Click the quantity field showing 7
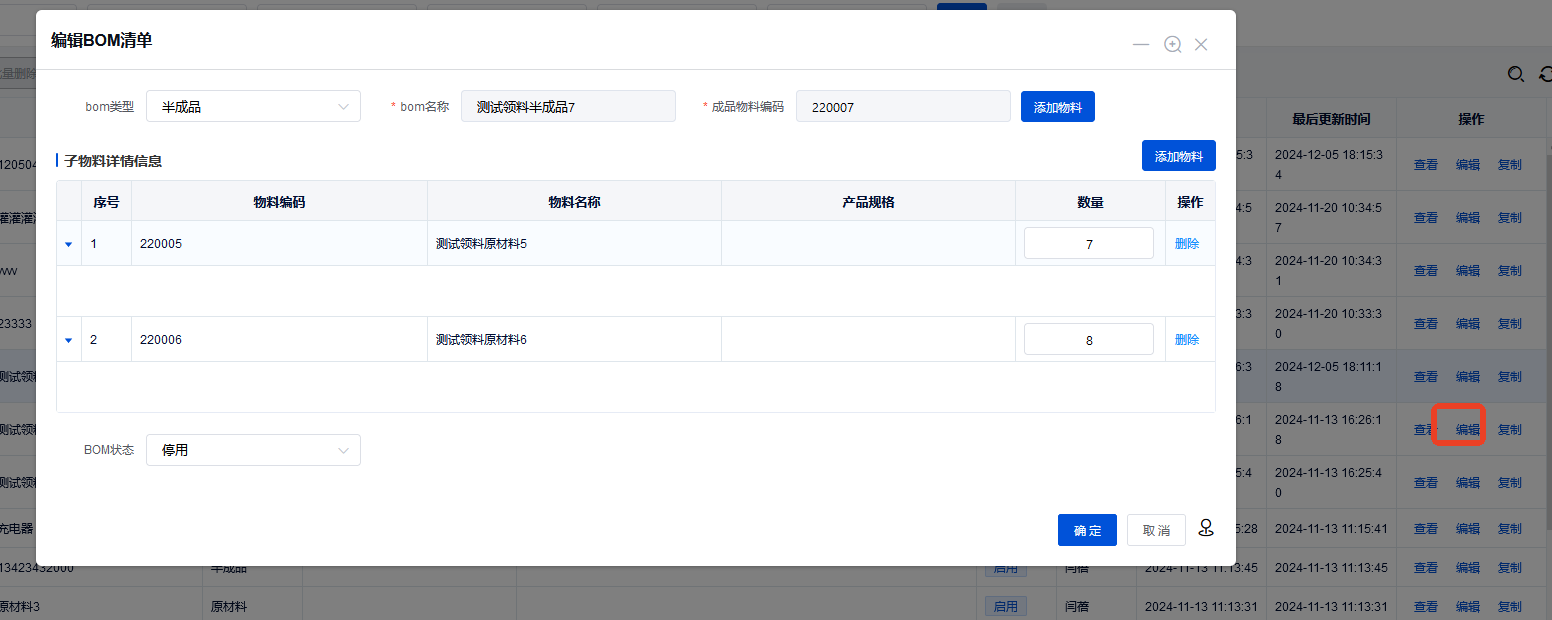 coord(1088,244)
